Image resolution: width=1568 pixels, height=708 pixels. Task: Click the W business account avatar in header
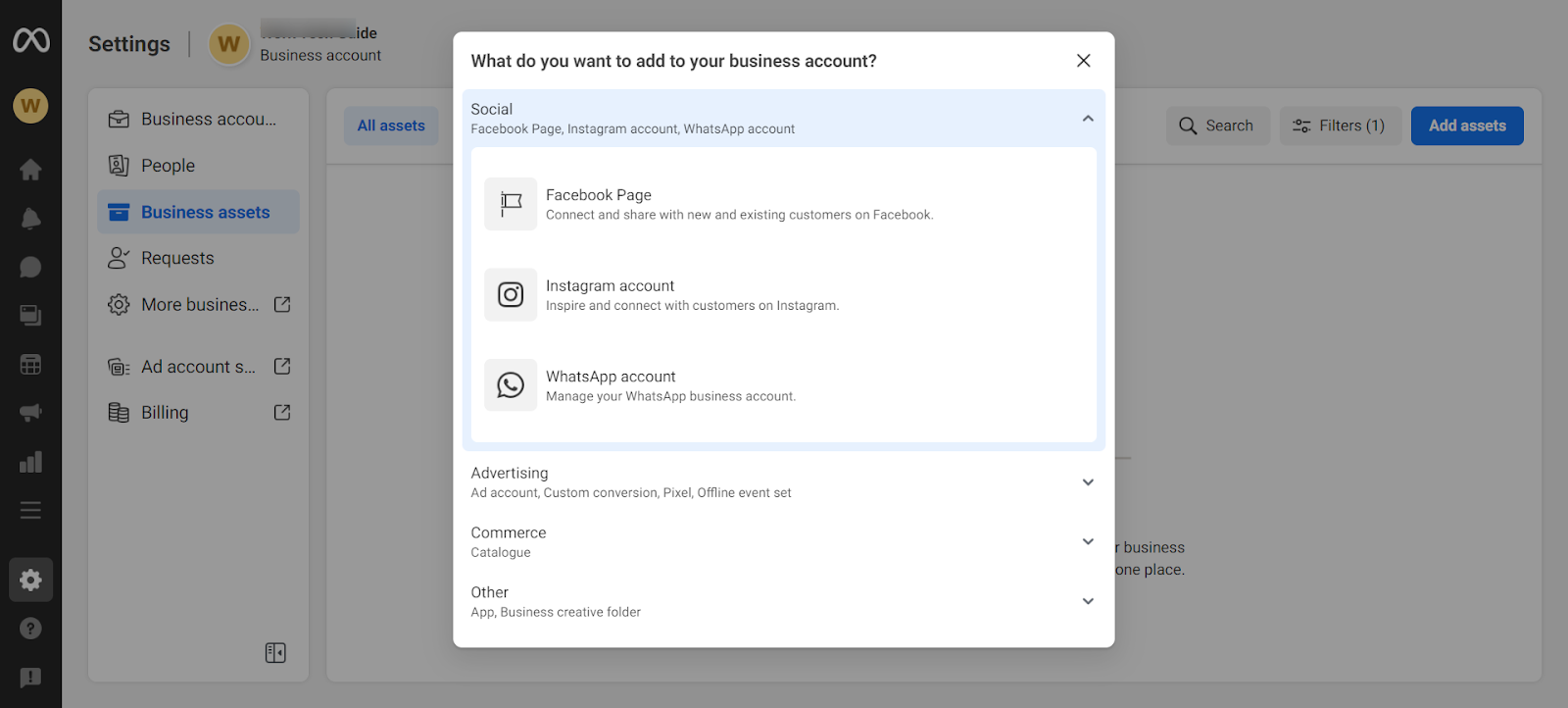pyautogui.click(x=229, y=44)
